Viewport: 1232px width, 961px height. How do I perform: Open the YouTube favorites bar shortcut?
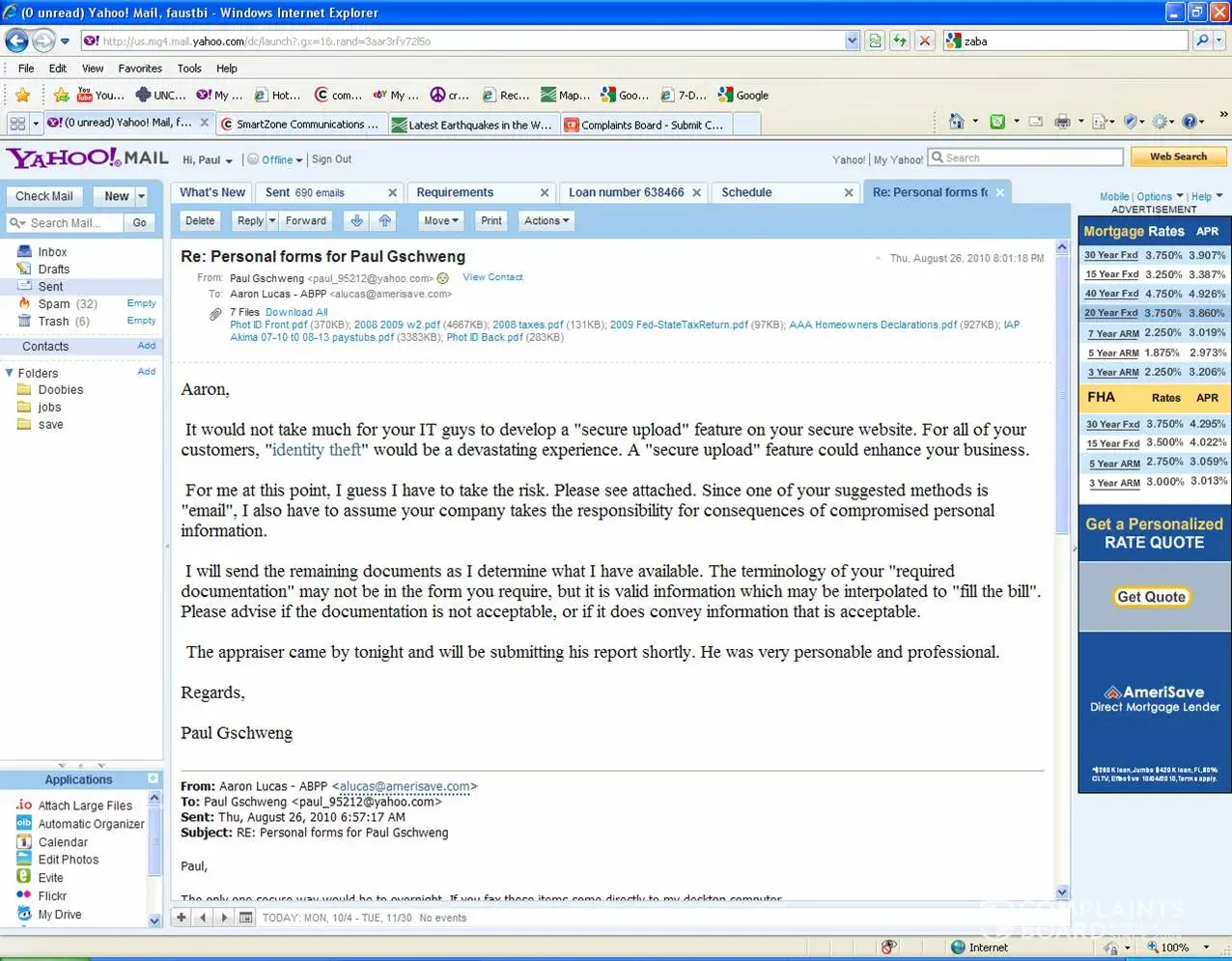pos(100,95)
